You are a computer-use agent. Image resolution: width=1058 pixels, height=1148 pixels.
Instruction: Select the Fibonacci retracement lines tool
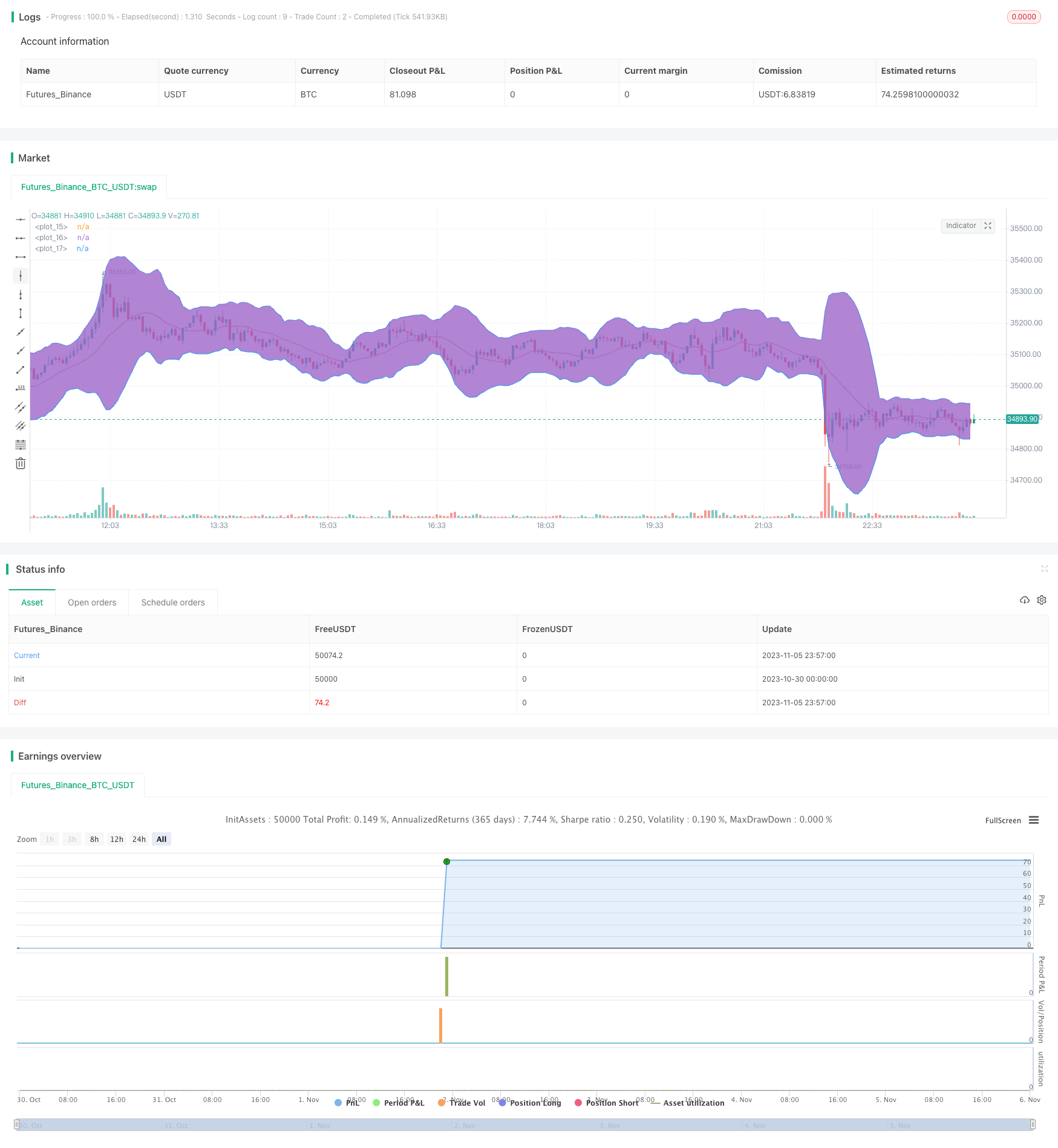tap(21, 445)
